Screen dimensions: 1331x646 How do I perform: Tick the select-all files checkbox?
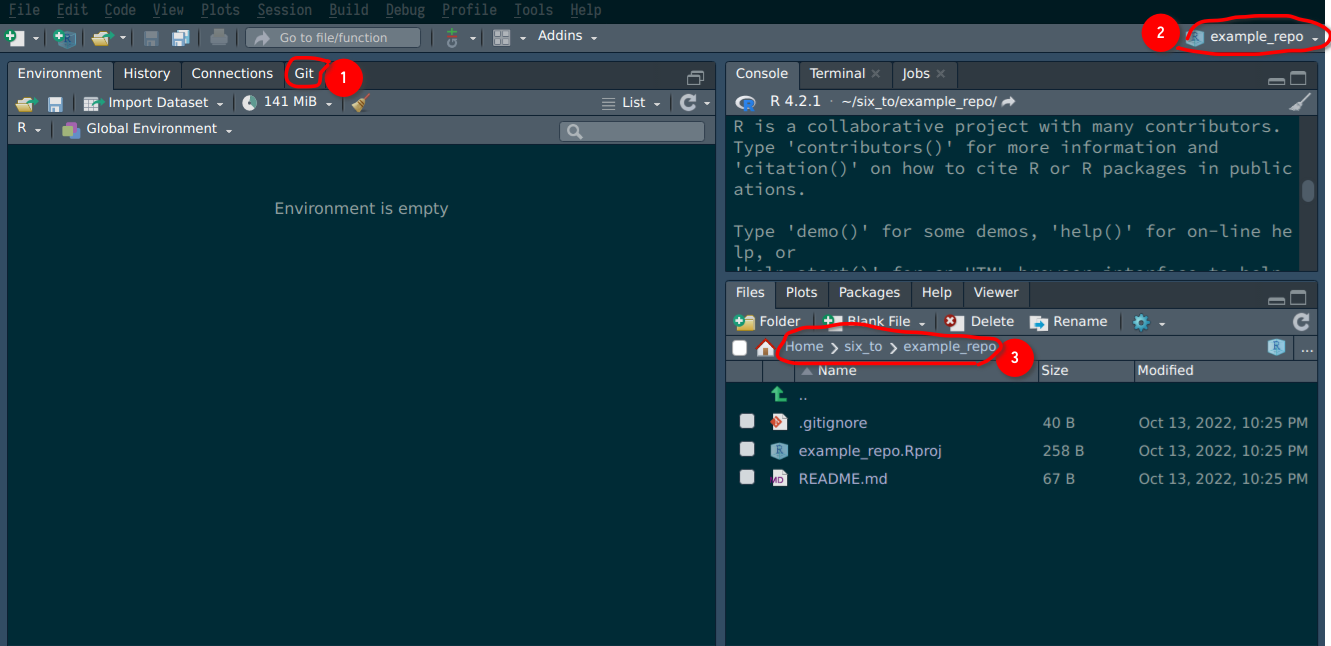(x=740, y=348)
